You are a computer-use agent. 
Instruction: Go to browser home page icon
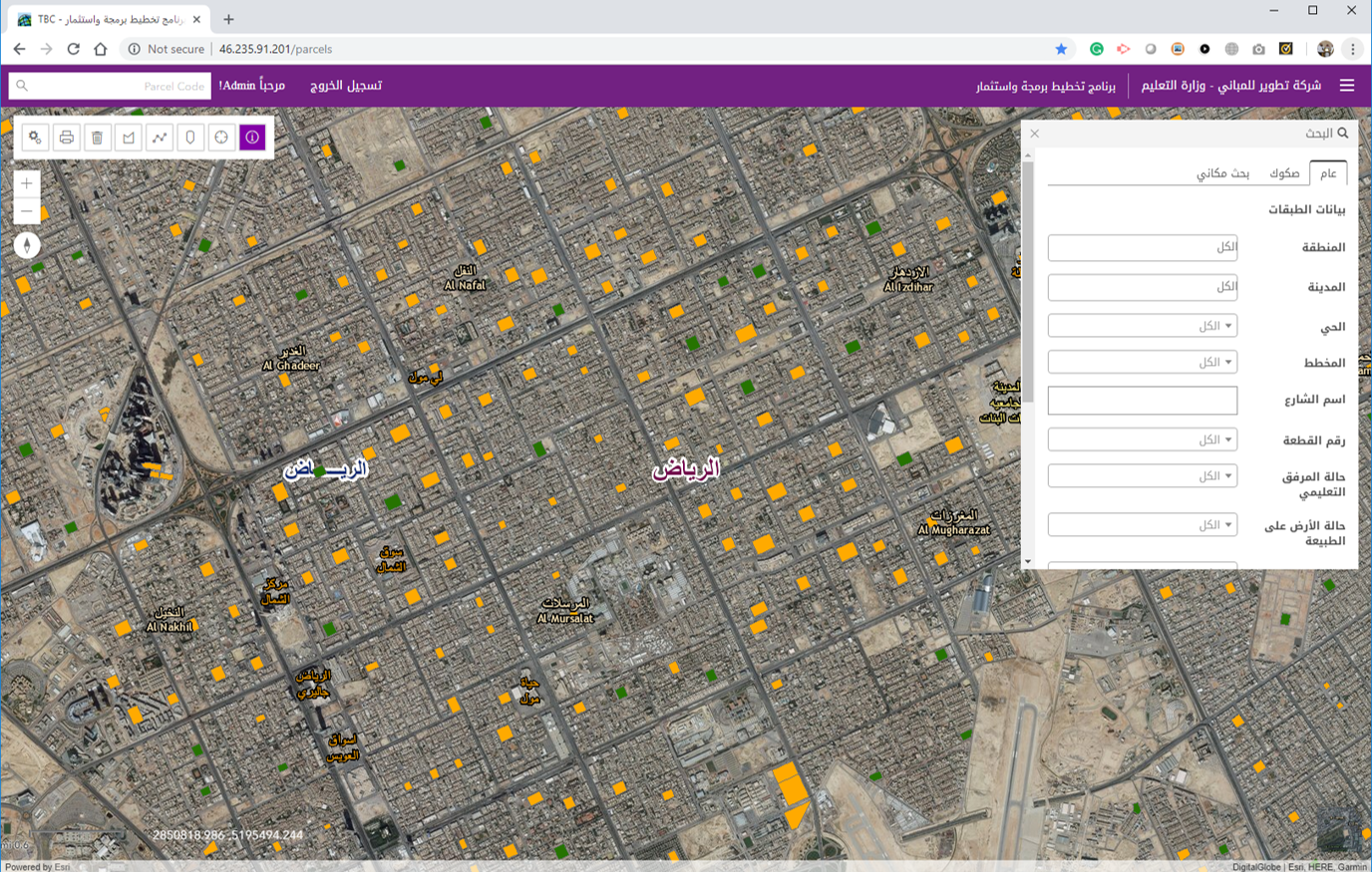pos(100,49)
